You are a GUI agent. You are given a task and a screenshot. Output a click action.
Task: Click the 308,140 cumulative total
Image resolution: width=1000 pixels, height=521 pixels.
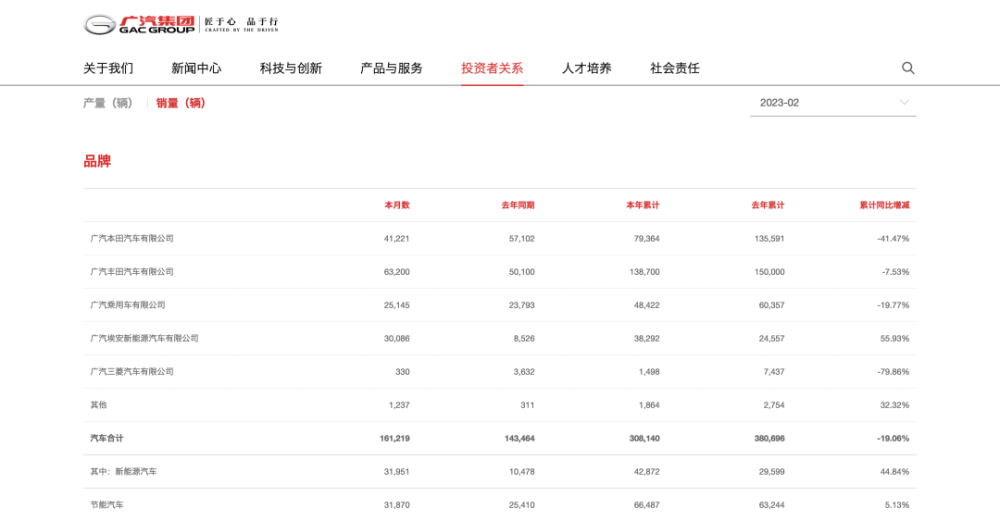pyautogui.click(x=645, y=438)
